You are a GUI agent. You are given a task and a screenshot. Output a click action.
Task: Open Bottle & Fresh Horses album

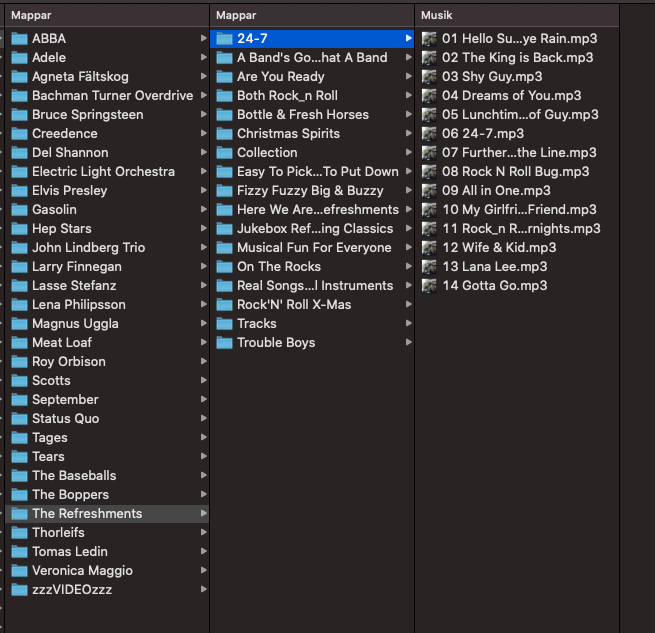point(312,115)
